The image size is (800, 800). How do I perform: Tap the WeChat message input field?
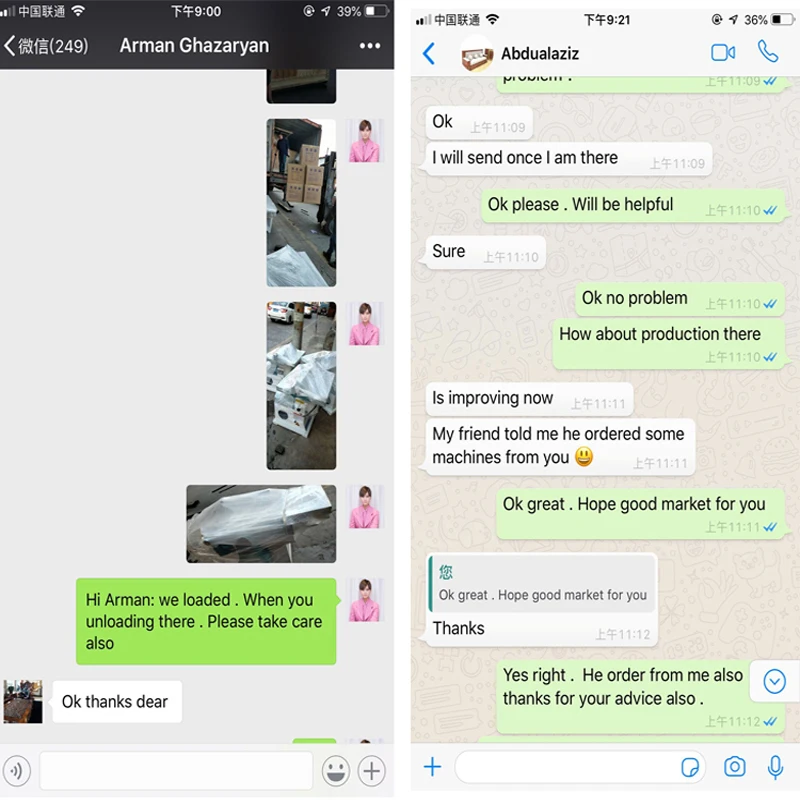pos(176,771)
